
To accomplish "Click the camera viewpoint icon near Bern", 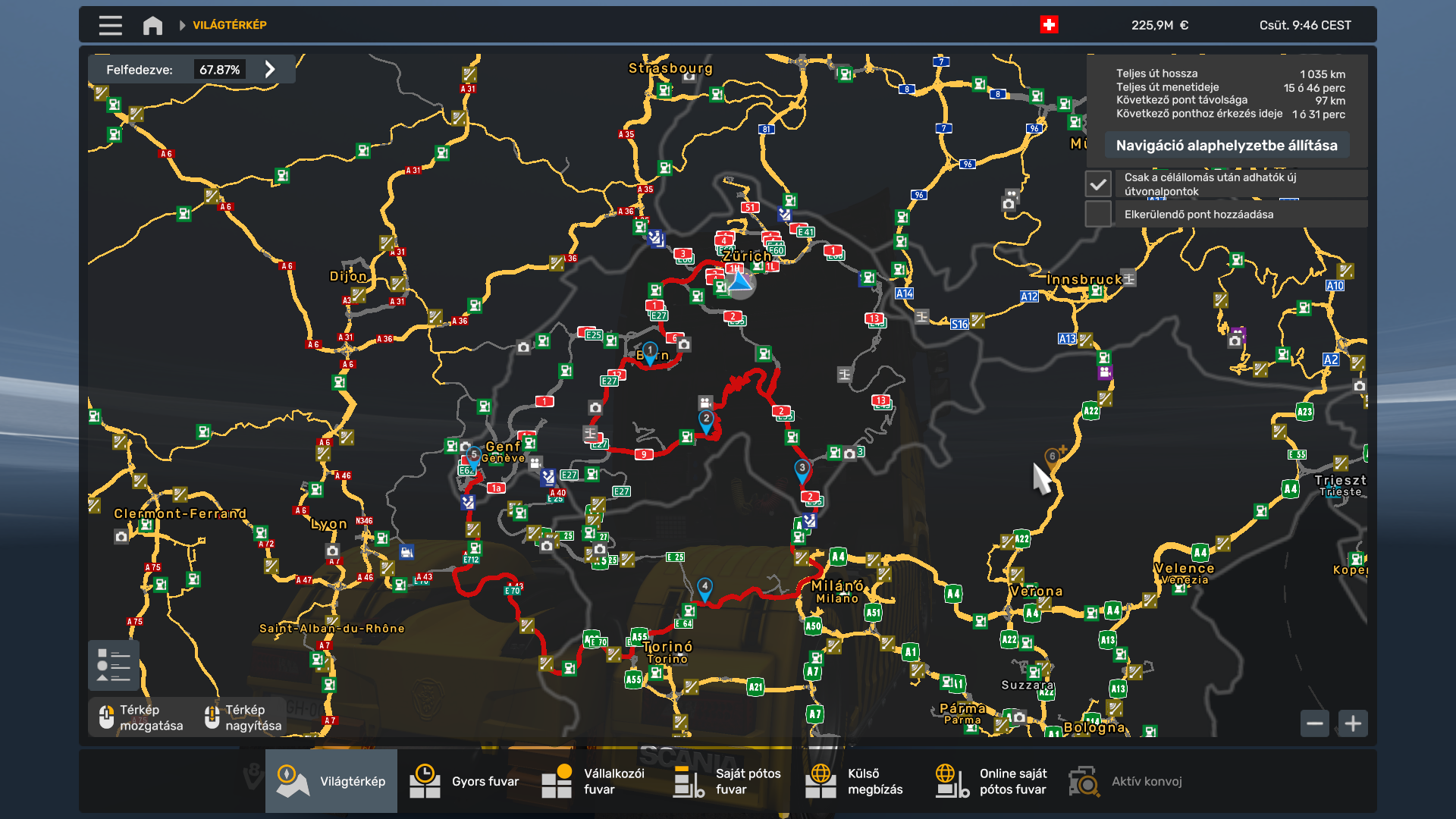I will [x=684, y=345].
